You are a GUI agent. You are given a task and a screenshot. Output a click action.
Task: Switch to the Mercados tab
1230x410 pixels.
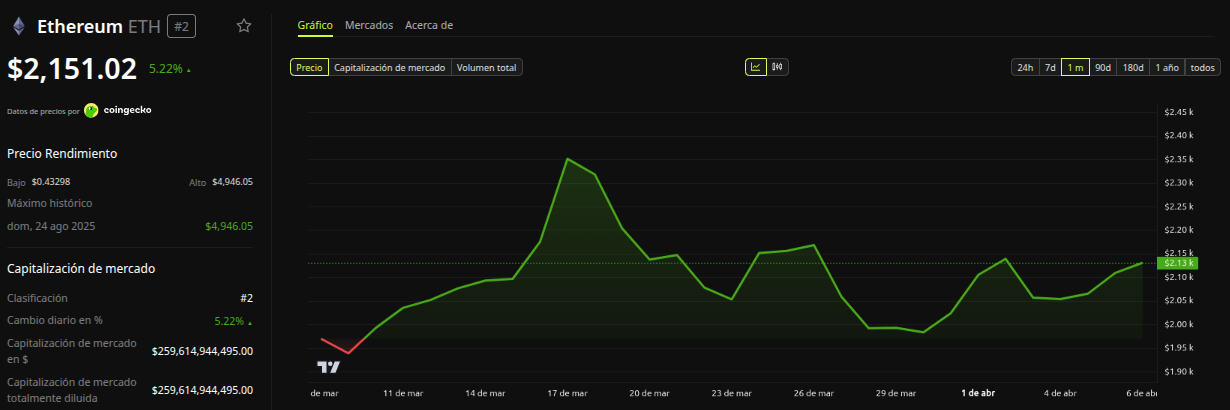click(x=369, y=25)
